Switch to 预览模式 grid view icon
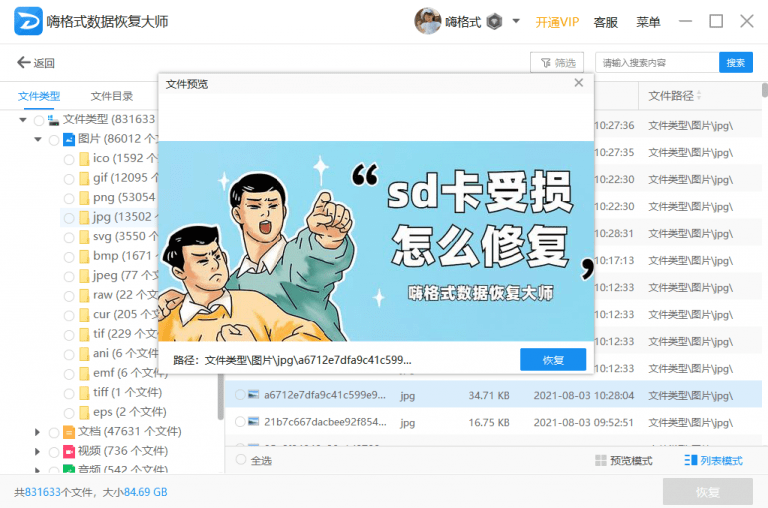This screenshot has width=768, height=508. coord(600,460)
